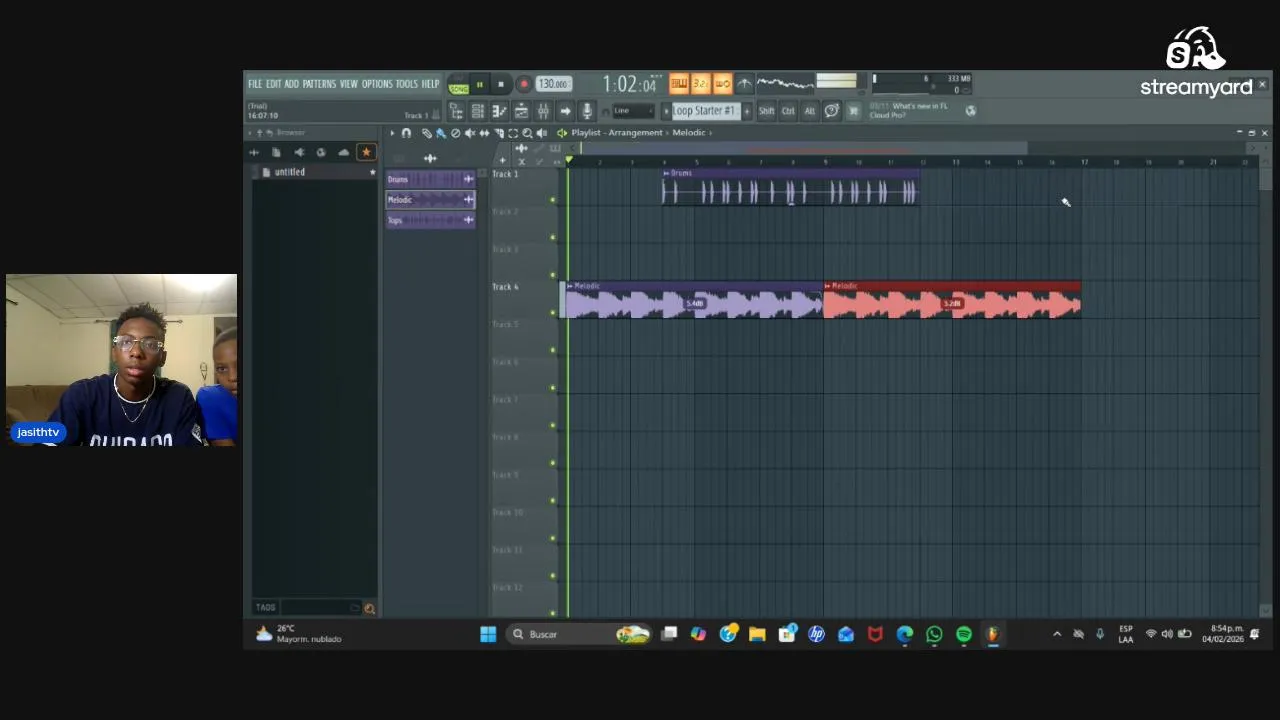Toggle the loop recording button

[x=722, y=84]
